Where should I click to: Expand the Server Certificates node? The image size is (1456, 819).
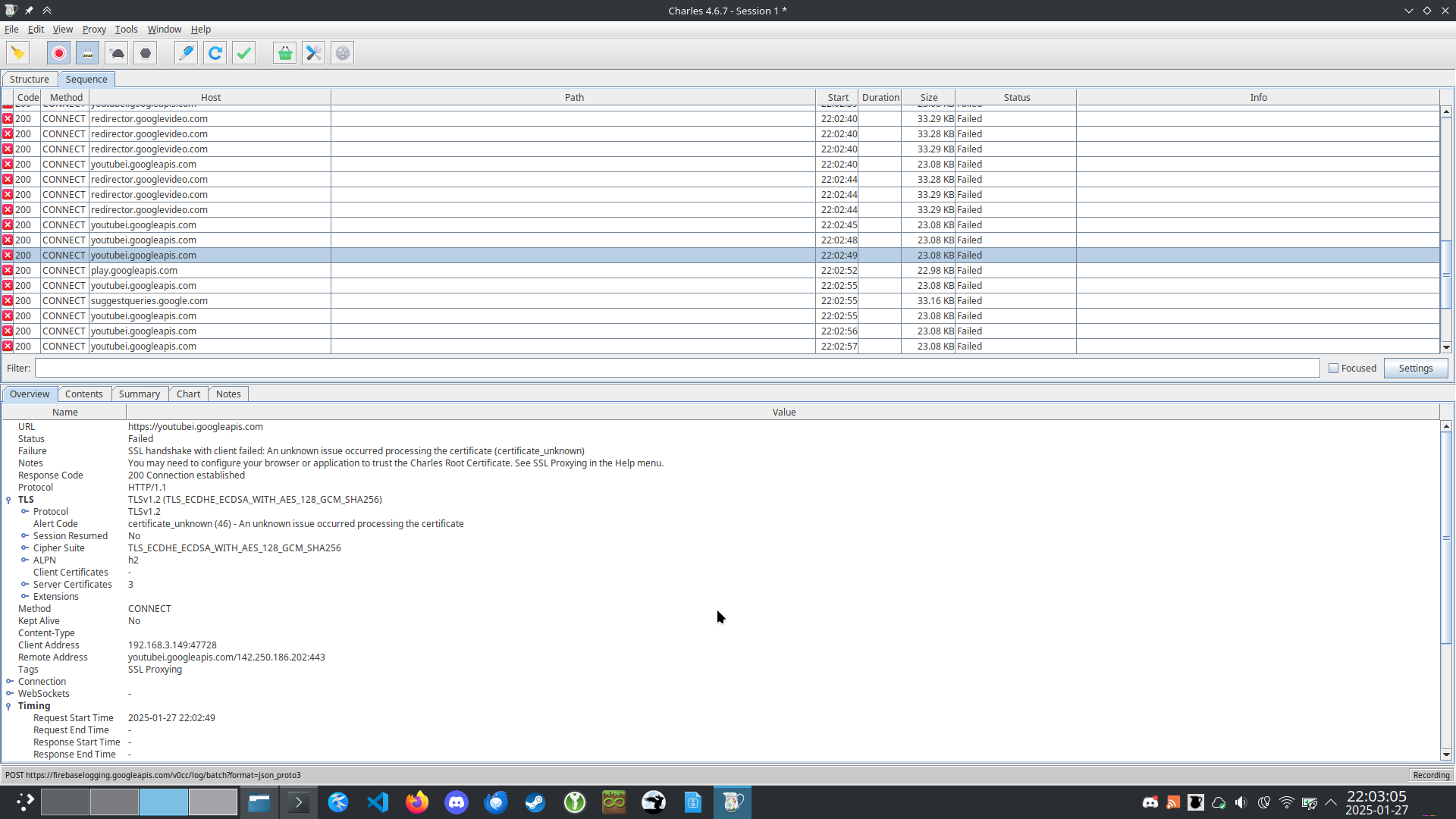25,585
